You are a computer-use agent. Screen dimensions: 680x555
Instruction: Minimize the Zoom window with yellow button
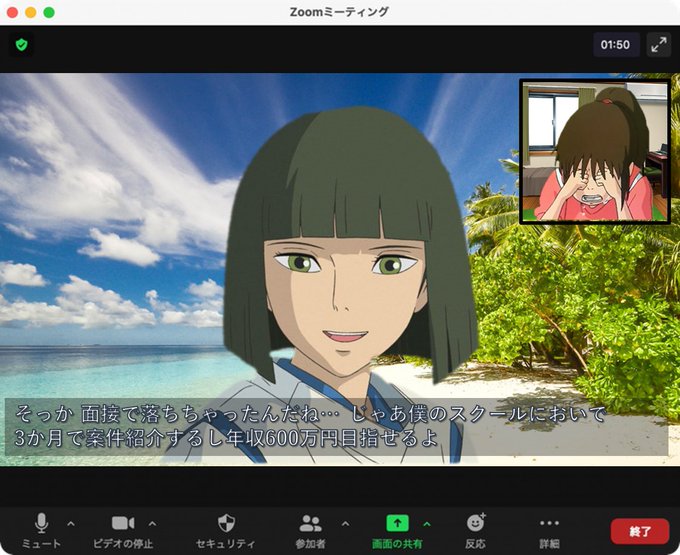30,13
